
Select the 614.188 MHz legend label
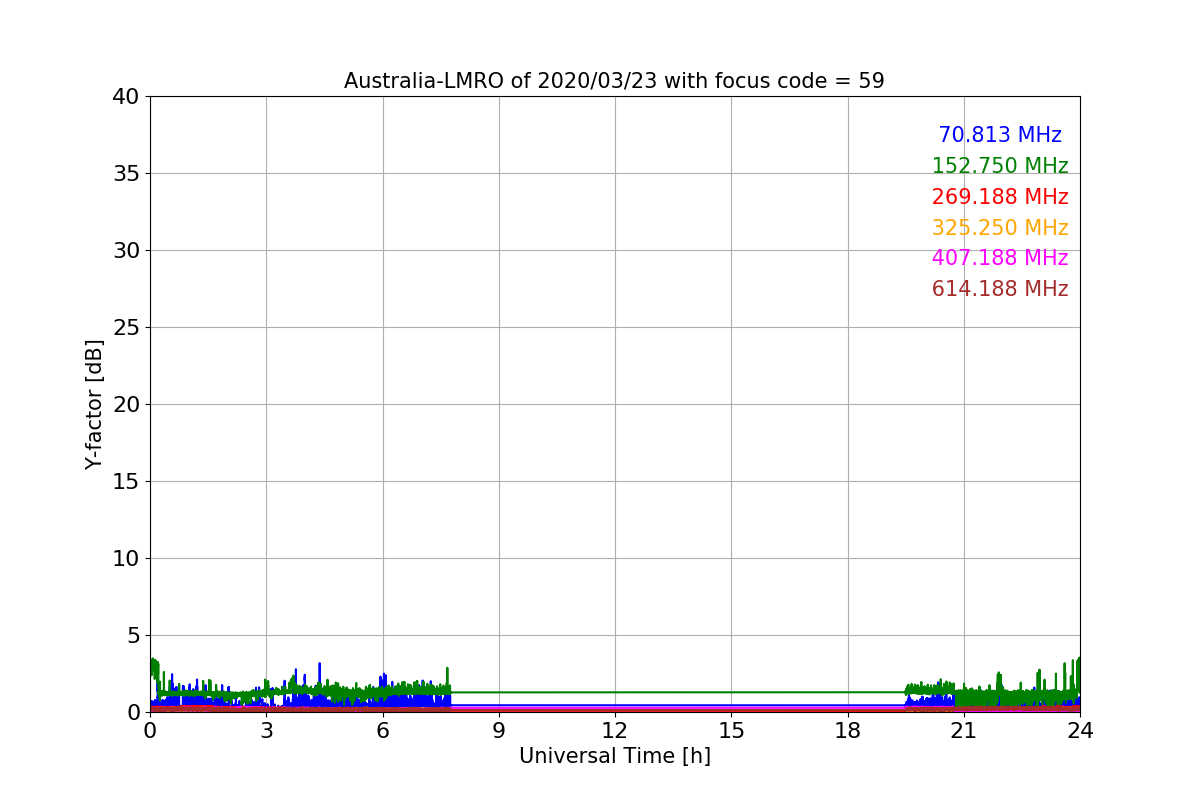[x=1000, y=289]
